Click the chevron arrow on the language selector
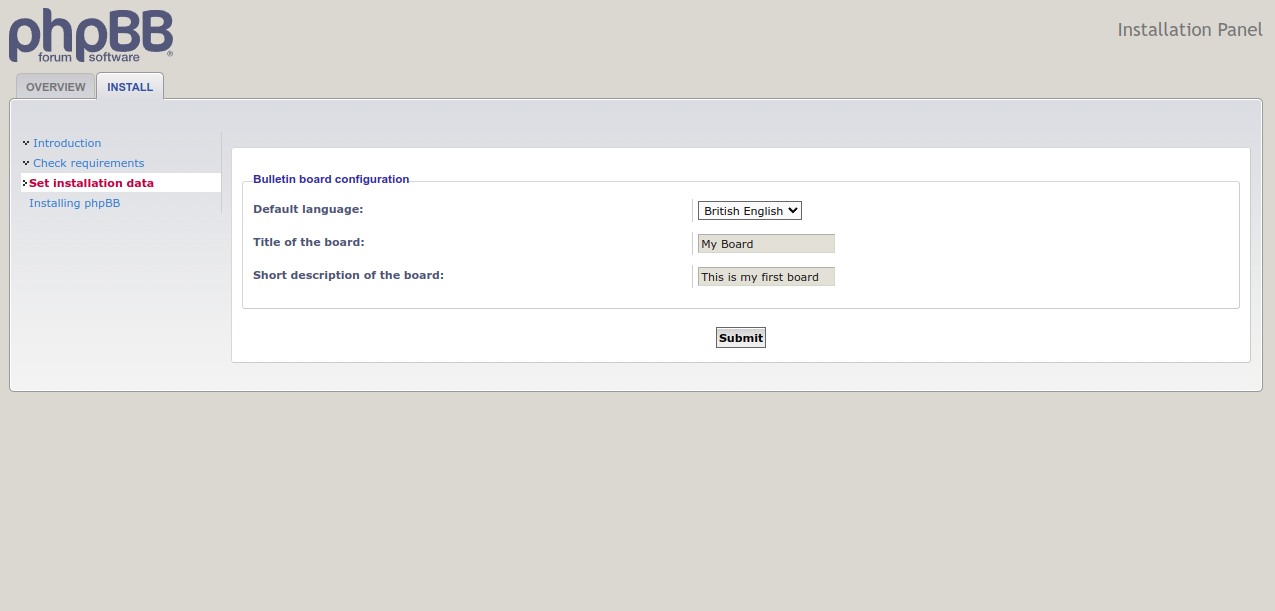 [x=793, y=211]
